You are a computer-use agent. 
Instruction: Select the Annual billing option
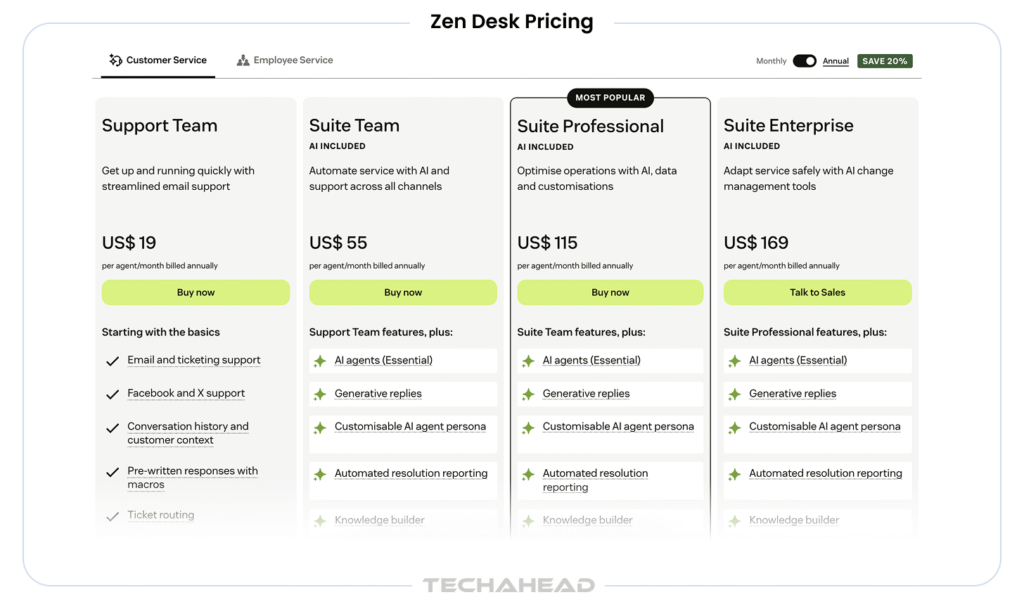(836, 62)
